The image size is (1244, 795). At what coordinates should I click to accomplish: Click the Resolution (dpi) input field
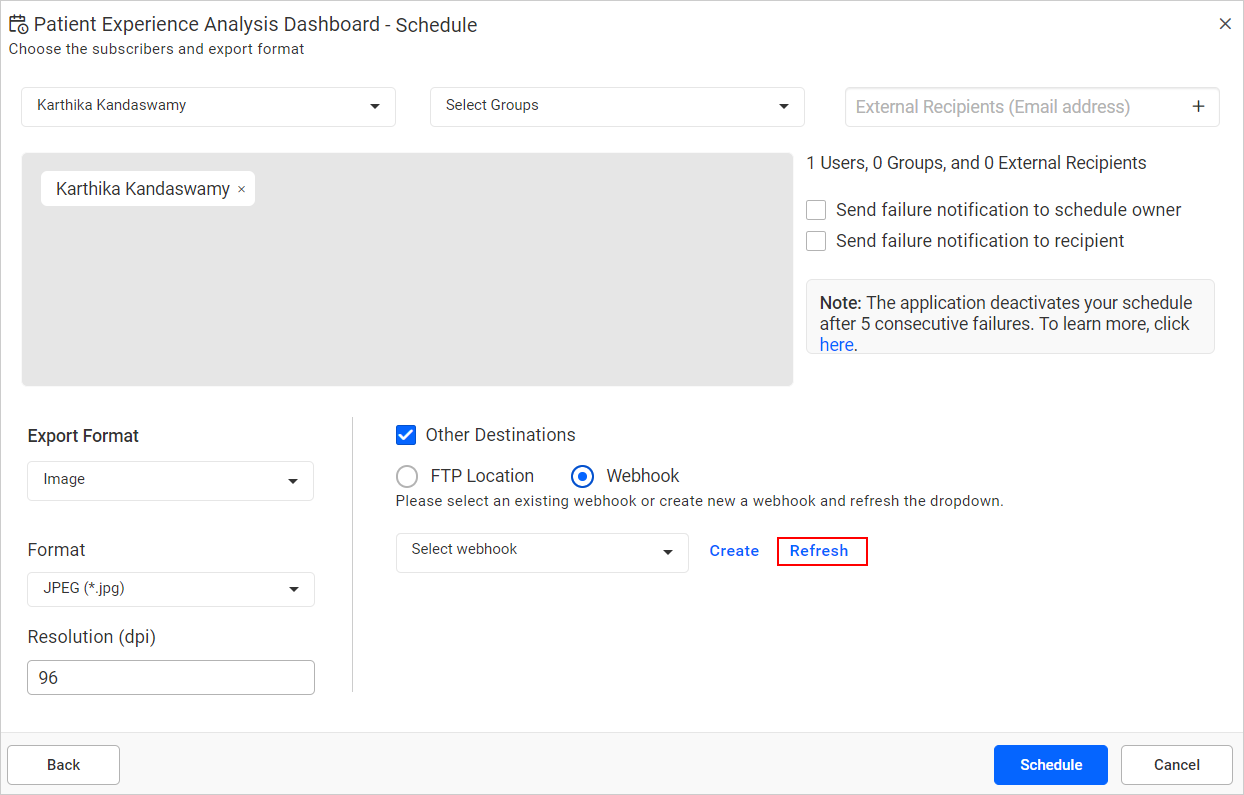click(x=171, y=677)
